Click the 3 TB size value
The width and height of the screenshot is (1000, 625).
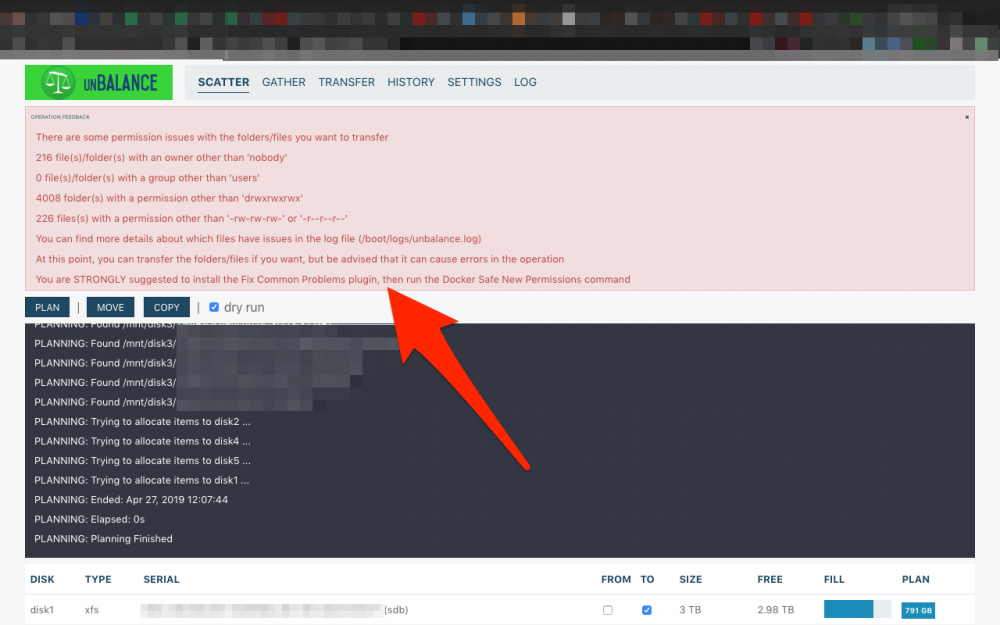pos(690,610)
